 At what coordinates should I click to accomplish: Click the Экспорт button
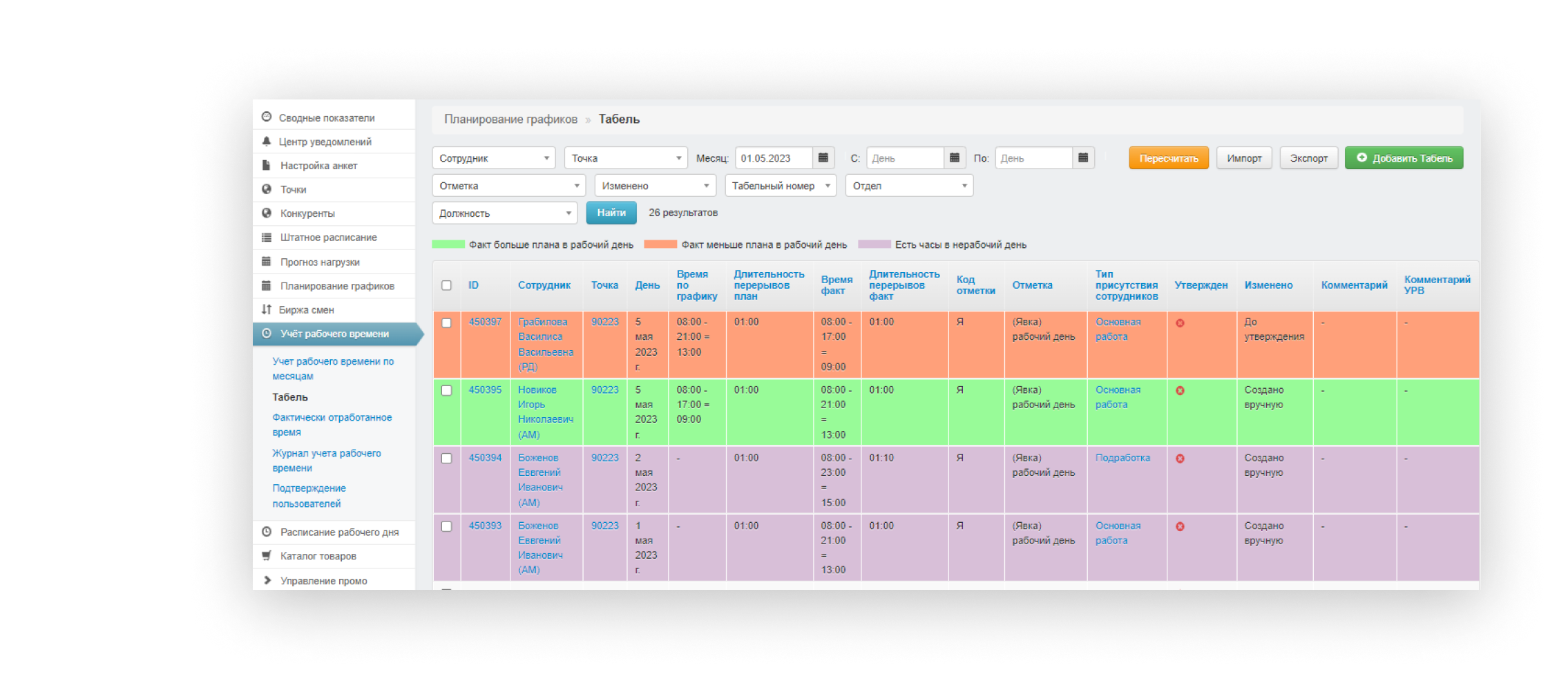coord(1308,158)
